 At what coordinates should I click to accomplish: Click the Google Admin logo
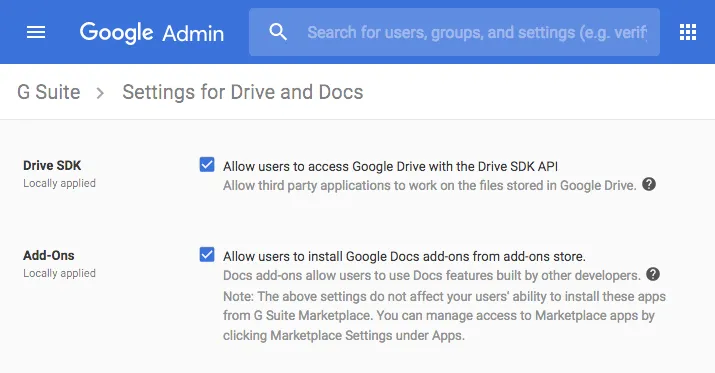coord(152,33)
